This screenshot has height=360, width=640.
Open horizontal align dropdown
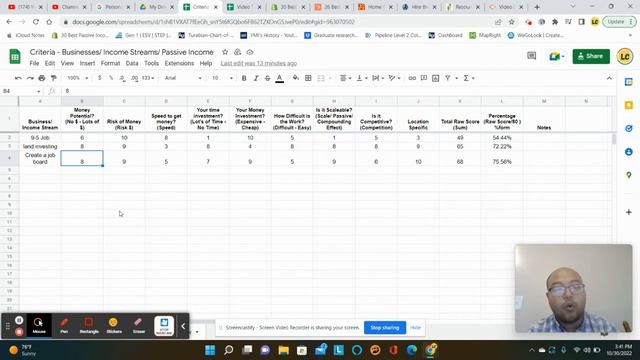click(345, 78)
